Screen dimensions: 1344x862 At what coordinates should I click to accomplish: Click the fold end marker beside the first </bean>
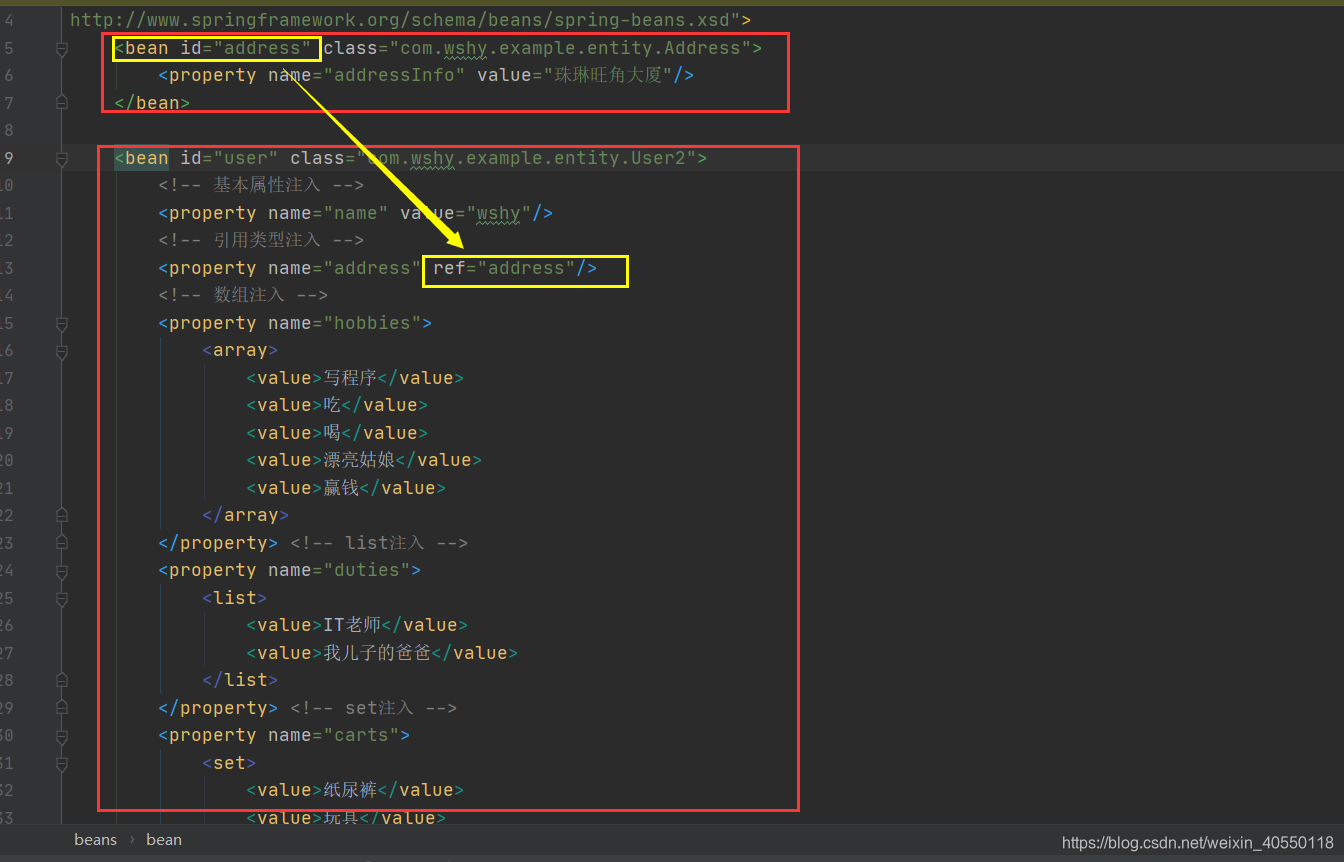pyautogui.click(x=62, y=102)
